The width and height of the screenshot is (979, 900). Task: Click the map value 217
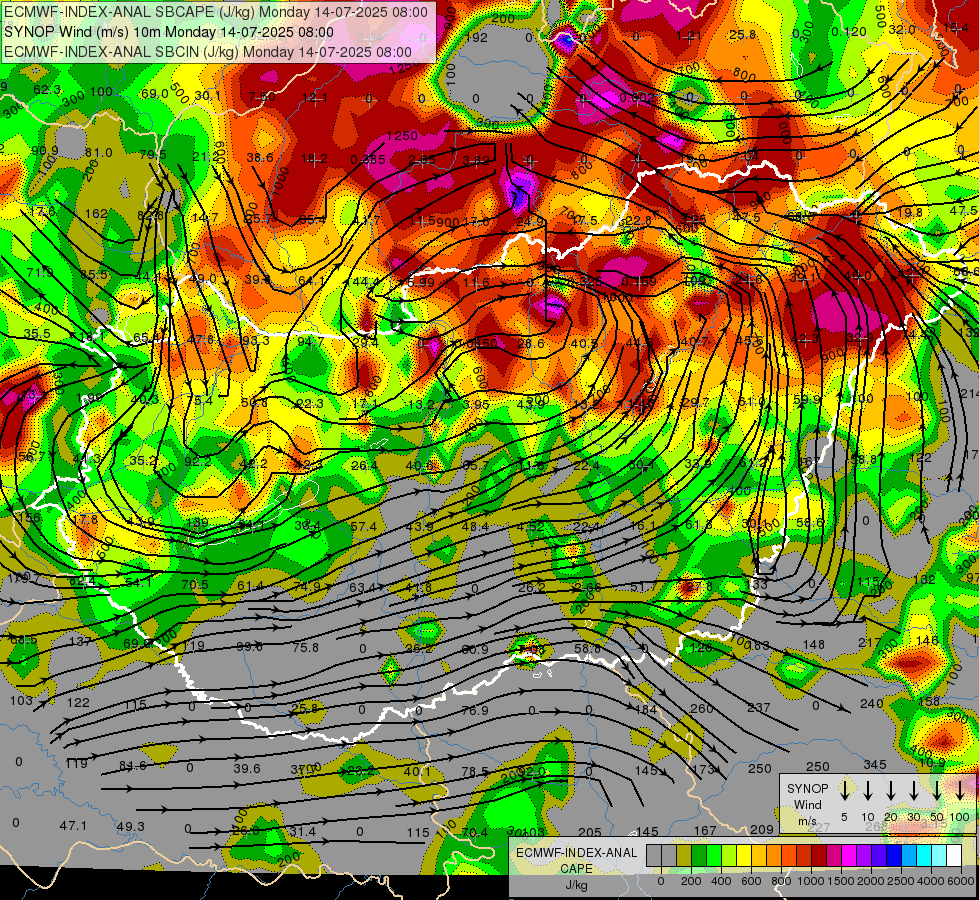point(869,642)
